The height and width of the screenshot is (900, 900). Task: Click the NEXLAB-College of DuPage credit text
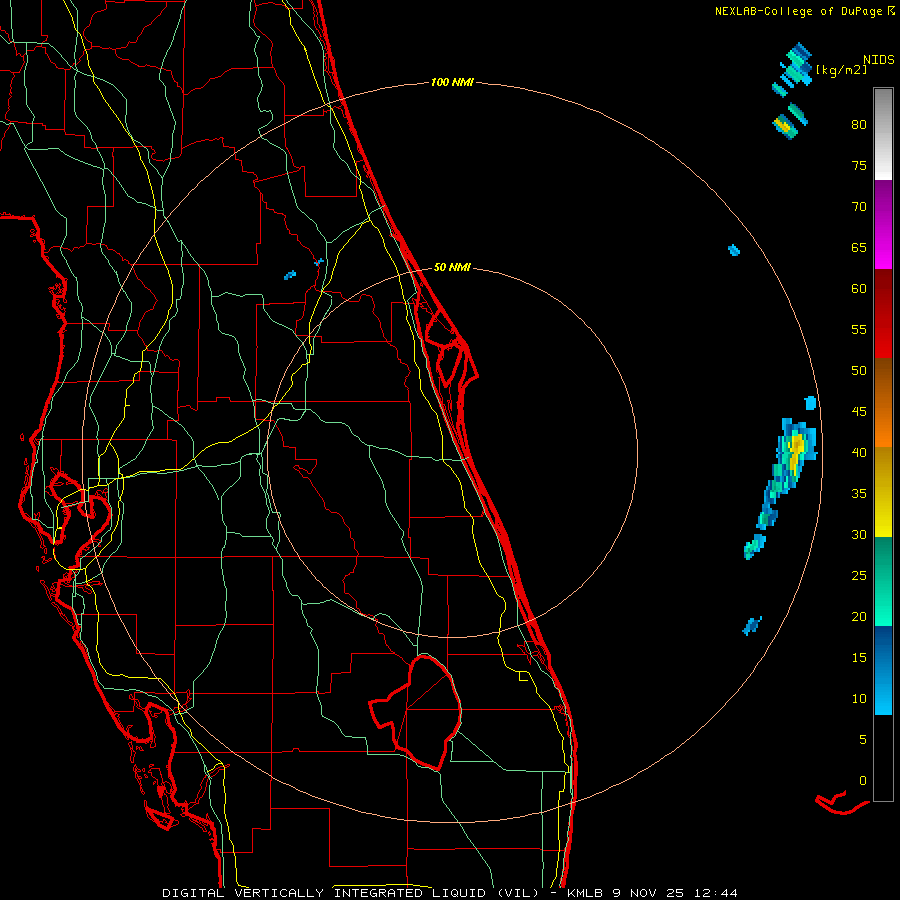pyautogui.click(x=798, y=11)
